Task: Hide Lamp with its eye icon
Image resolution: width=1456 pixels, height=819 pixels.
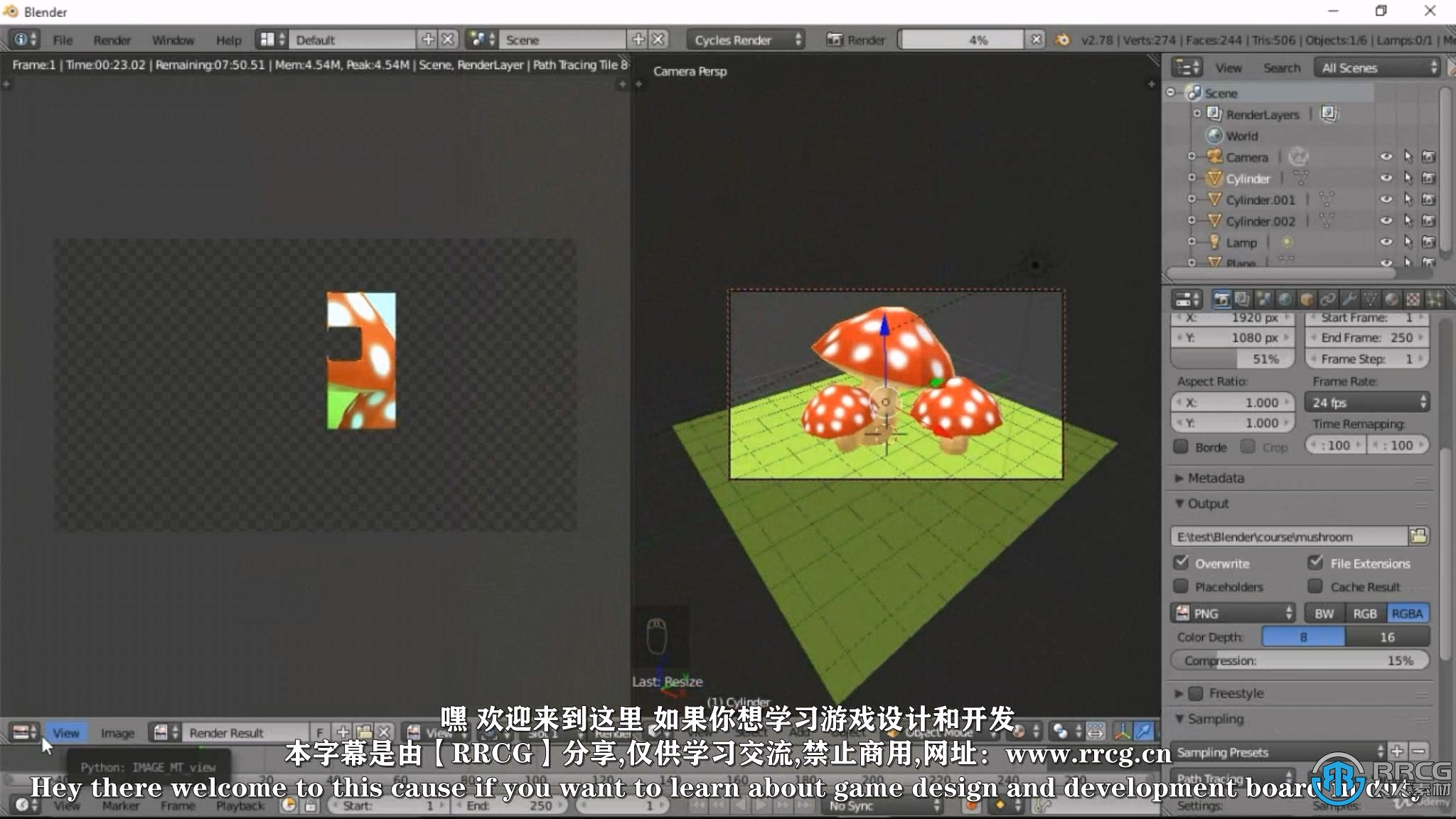Action: click(x=1386, y=242)
